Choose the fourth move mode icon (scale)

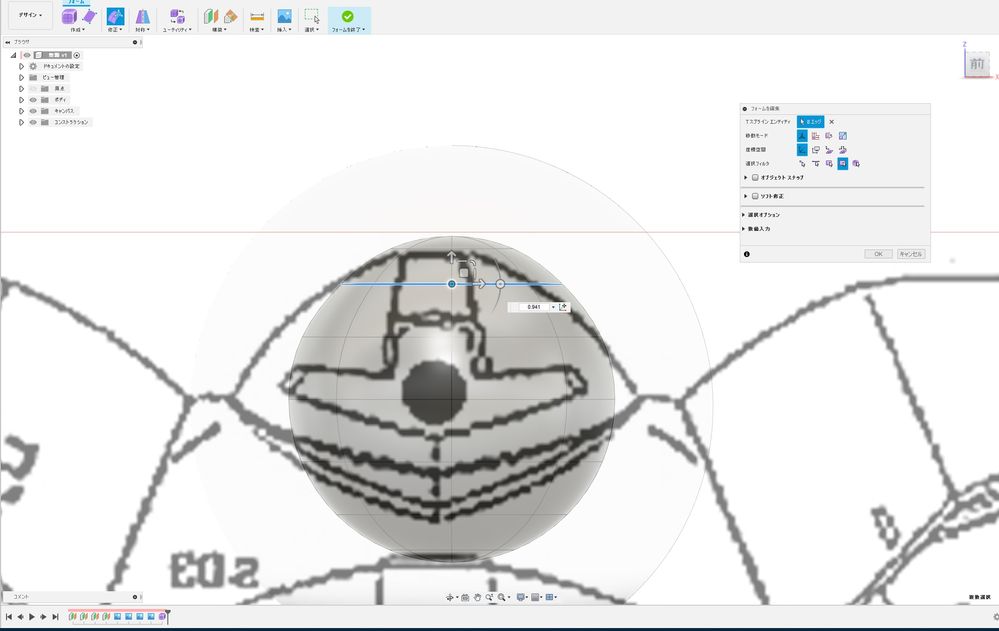tap(842, 136)
